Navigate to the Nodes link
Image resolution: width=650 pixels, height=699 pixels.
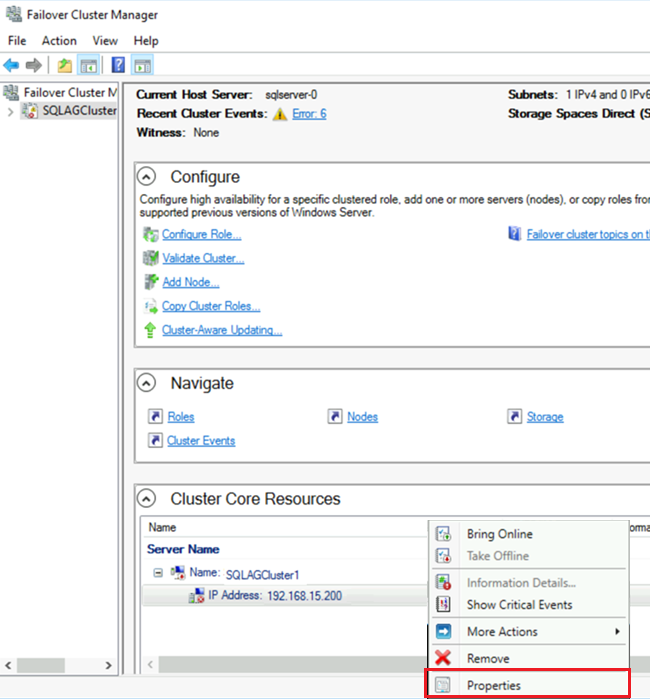click(x=362, y=417)
